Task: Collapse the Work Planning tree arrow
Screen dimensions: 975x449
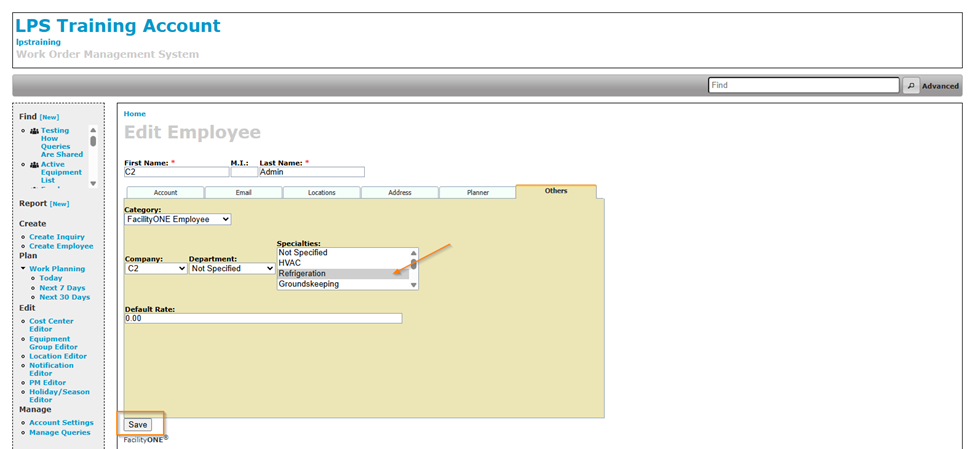Action: coord(22,269)
